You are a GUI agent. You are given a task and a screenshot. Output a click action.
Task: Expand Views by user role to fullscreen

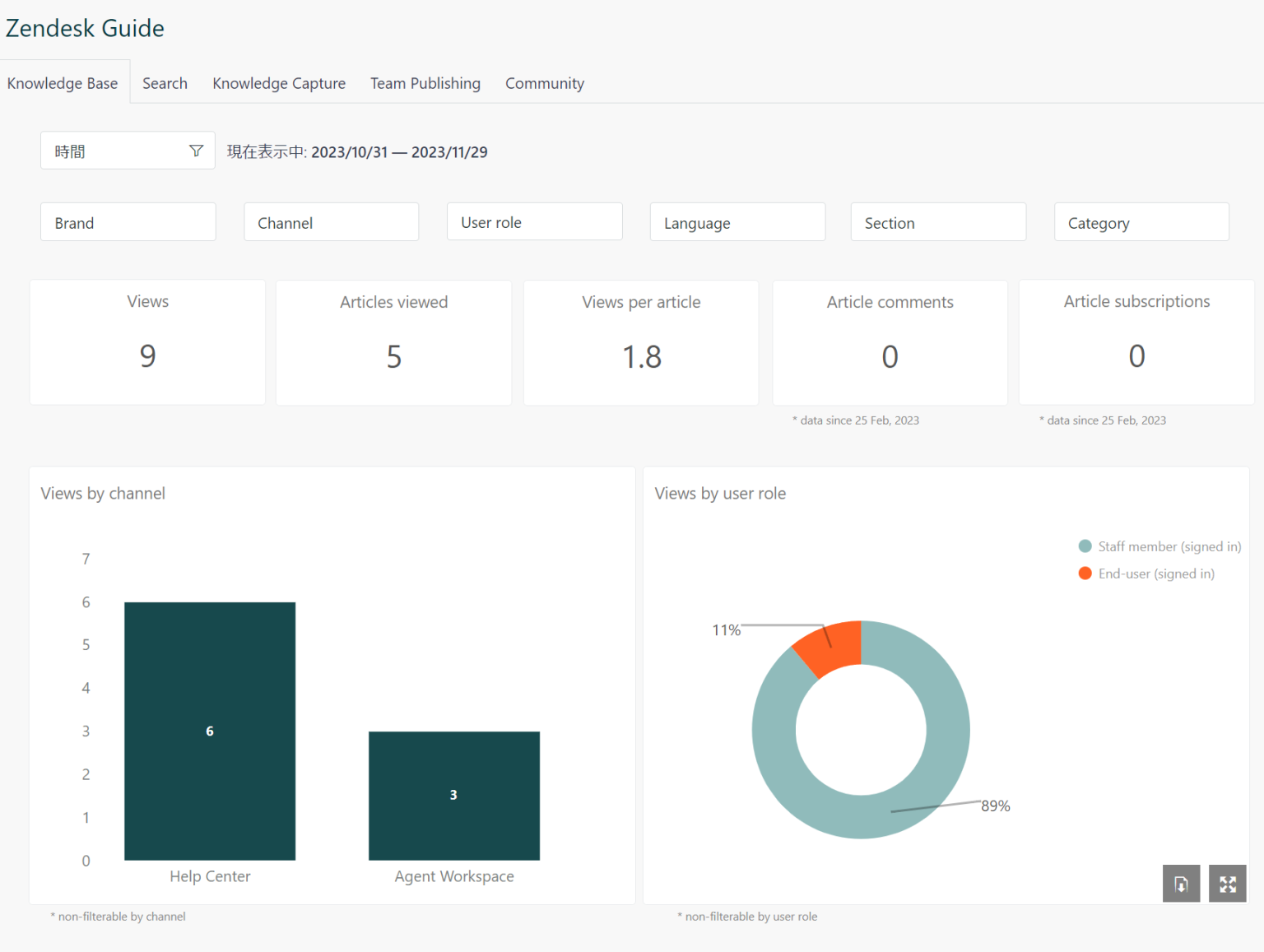(1227, 884)
